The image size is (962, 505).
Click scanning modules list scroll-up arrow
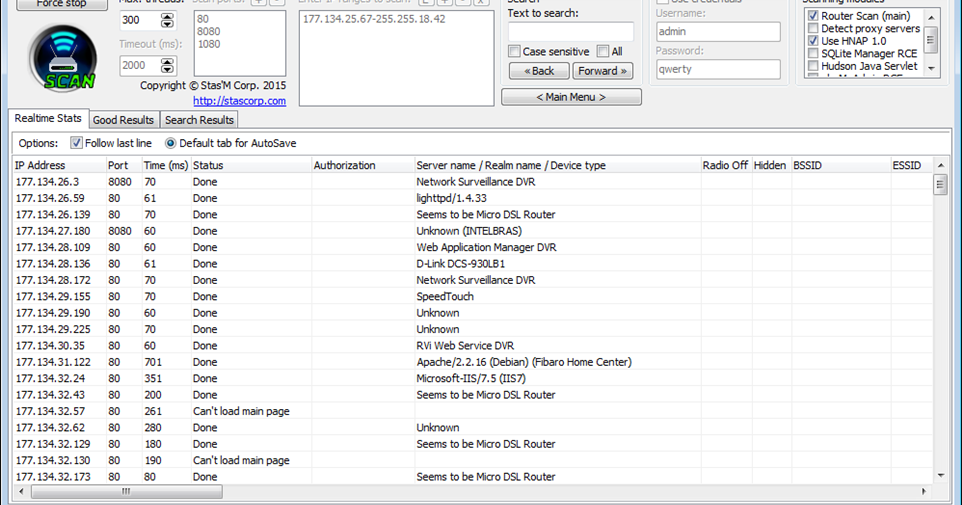[931, 18]
